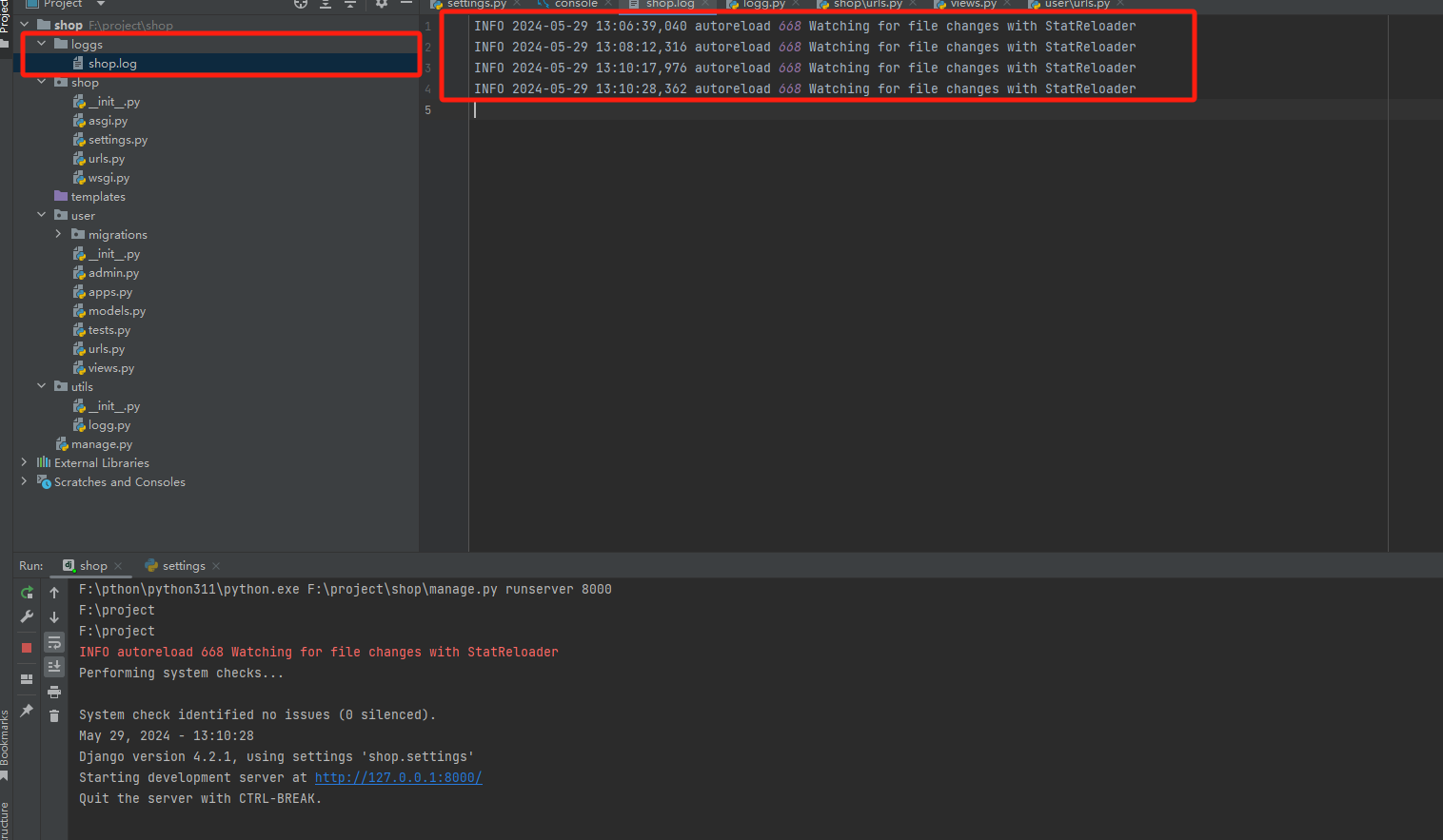Open tests.py under user
Viewport: 1443px width, 840px height.
(109, 330)
